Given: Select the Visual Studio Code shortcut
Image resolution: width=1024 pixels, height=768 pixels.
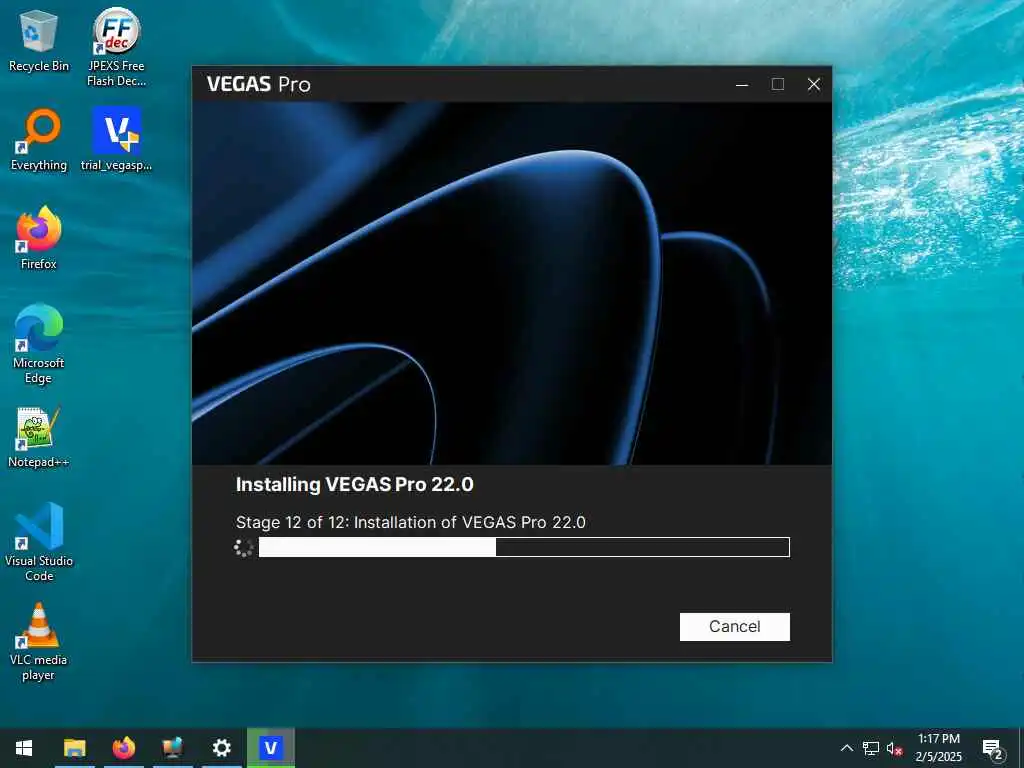Looking at the screenshot, I should [x=39, y=542].
